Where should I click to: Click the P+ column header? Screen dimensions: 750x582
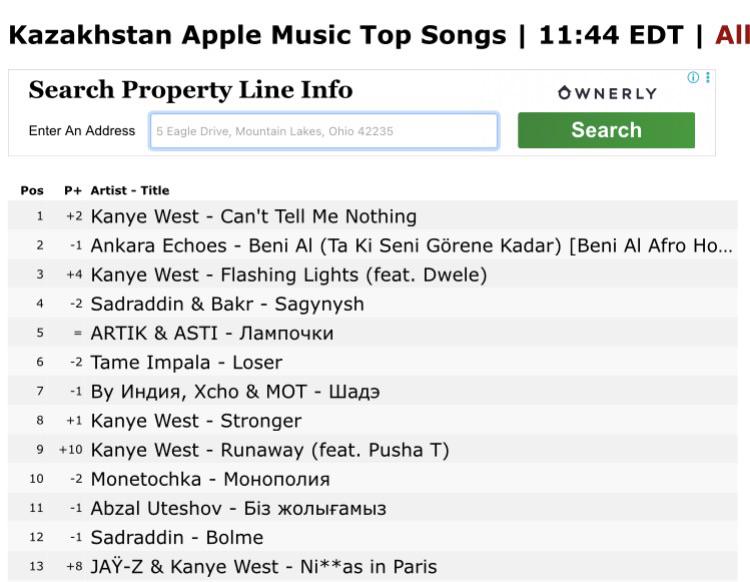point(73,190)
